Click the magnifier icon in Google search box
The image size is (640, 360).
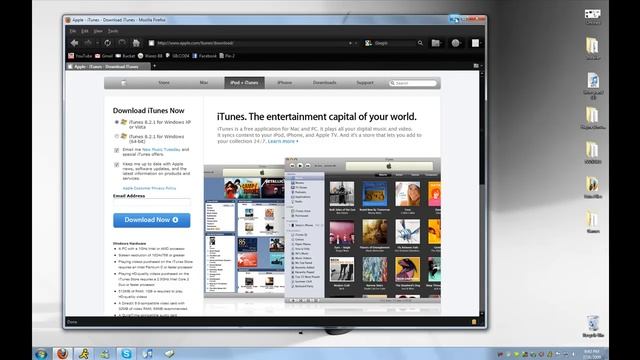(420, 43)
